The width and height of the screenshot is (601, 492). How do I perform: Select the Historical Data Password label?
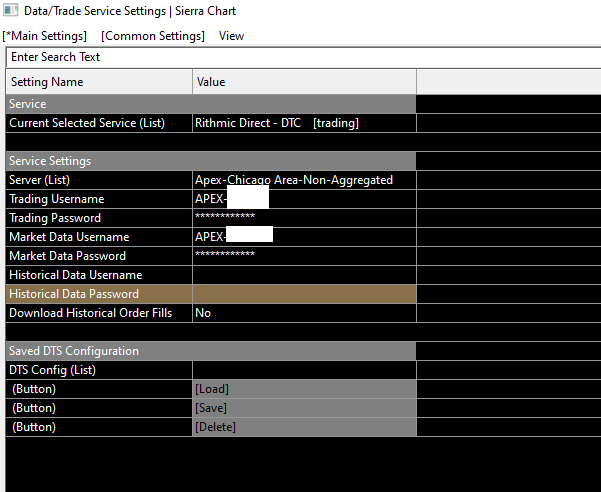(74, 294)
